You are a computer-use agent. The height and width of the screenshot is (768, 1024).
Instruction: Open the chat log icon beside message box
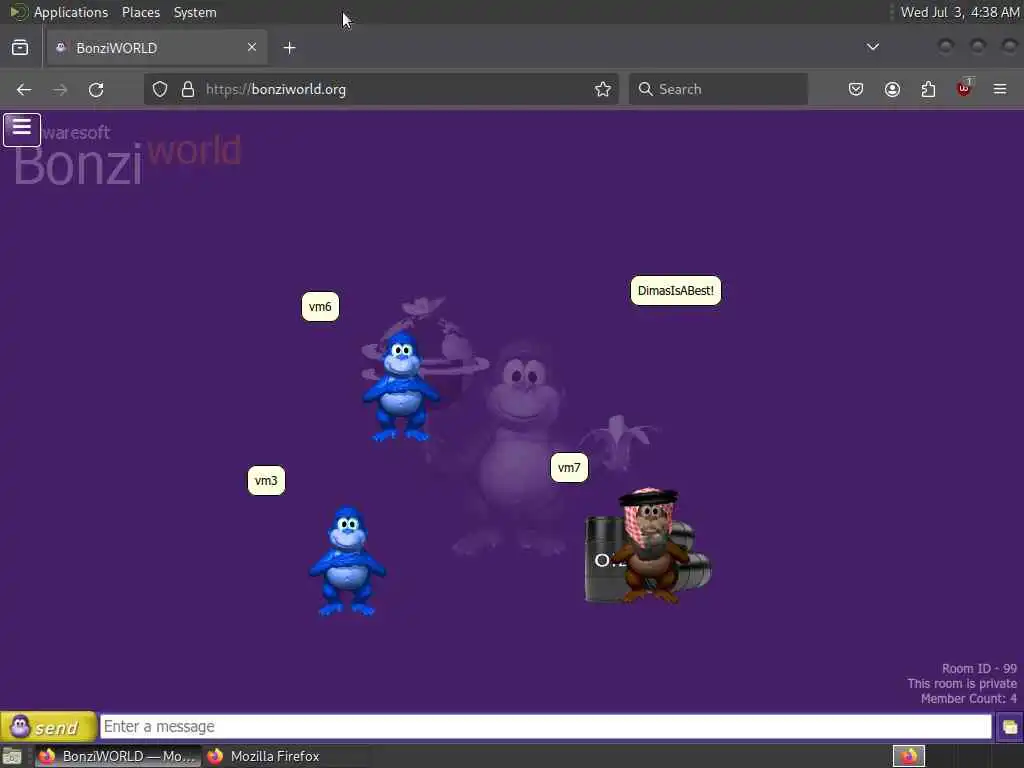click(x=1009, y=727)
